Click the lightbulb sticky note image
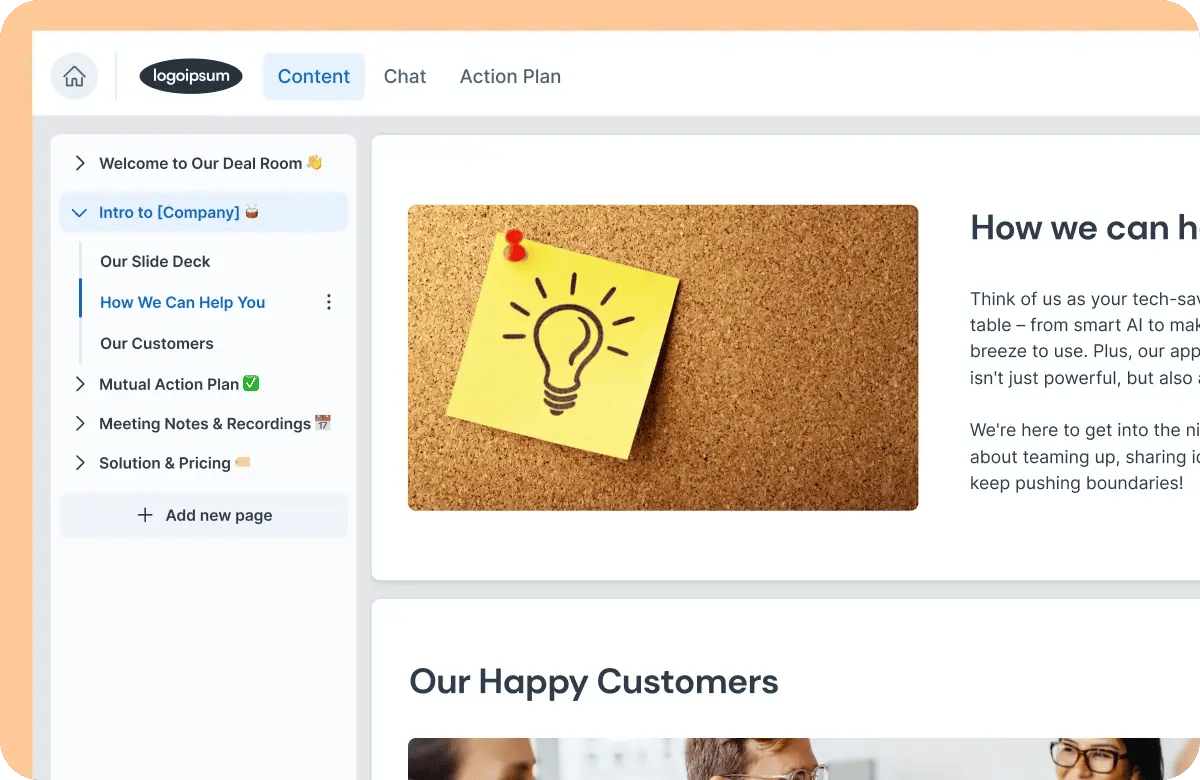 point(663,358)
